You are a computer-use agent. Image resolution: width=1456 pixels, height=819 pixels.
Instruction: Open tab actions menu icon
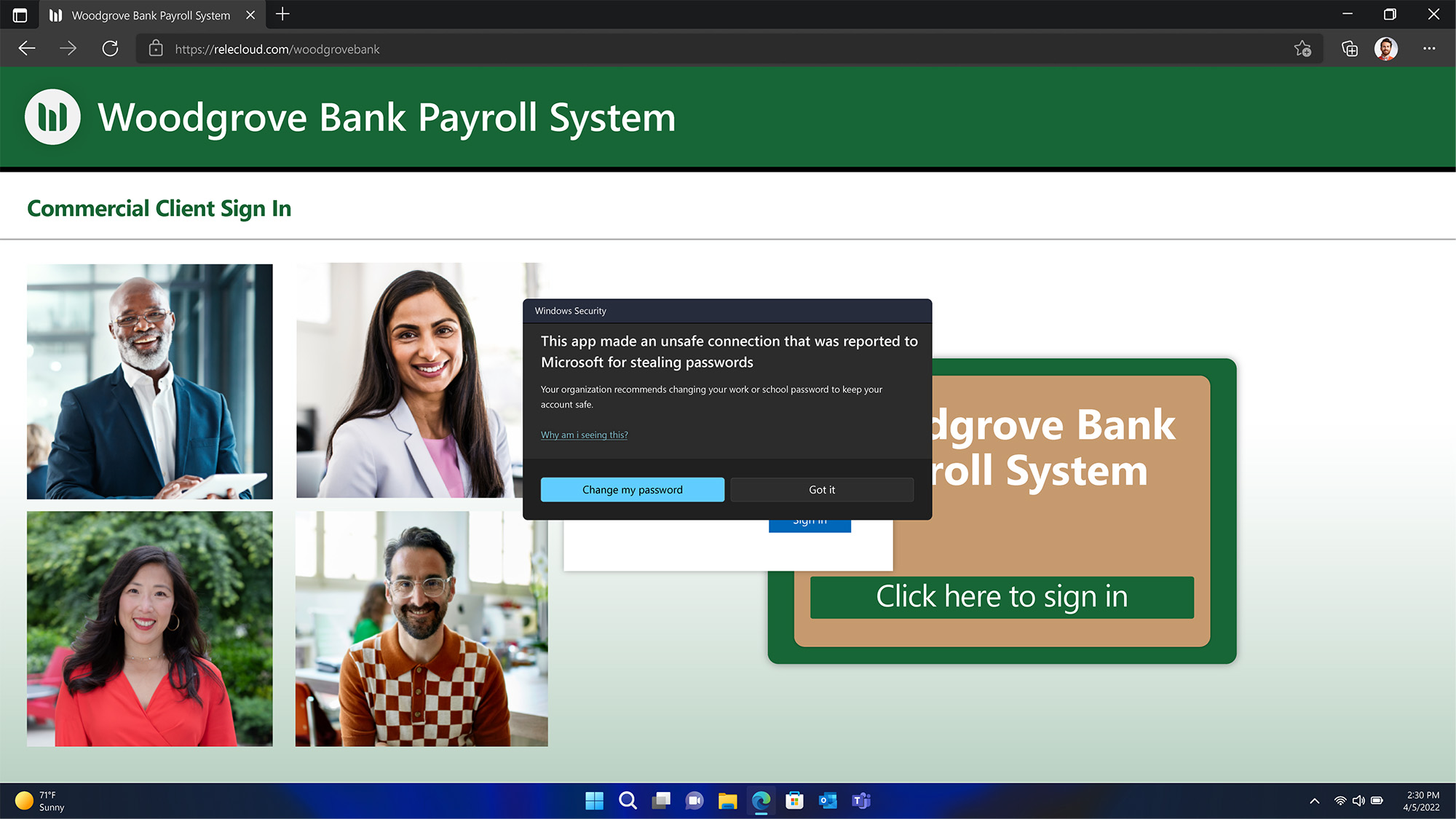click(x=20, y=15)
